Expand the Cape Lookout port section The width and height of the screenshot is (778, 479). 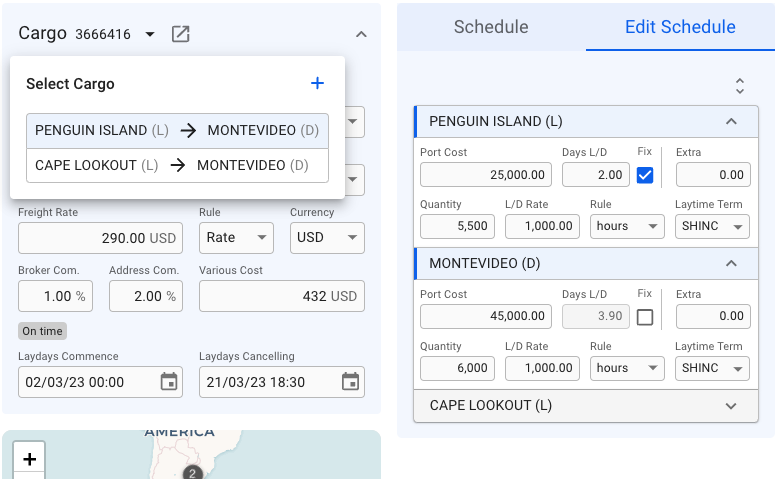tap(731, 406)
